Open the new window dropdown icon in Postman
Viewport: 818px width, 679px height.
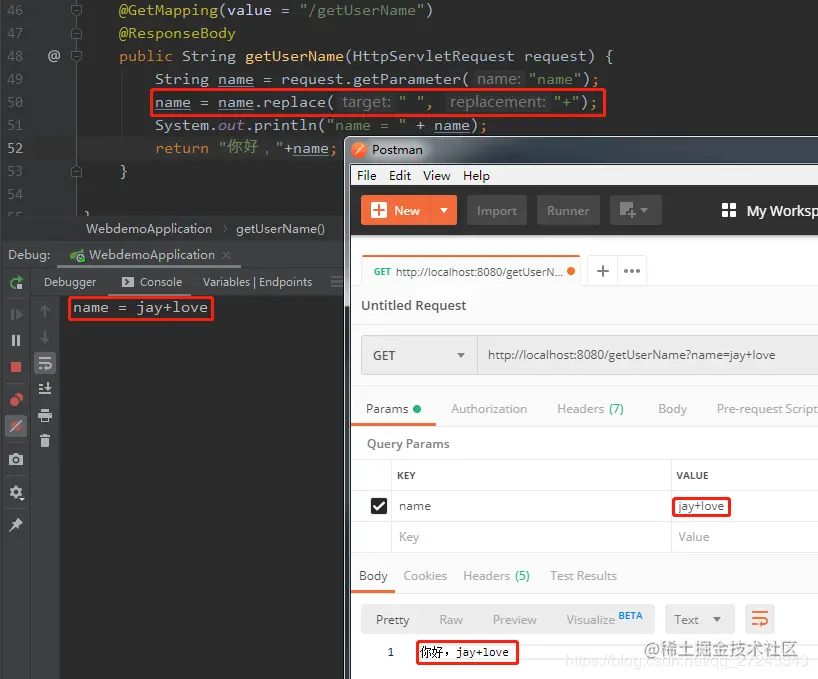click(635, 210)
